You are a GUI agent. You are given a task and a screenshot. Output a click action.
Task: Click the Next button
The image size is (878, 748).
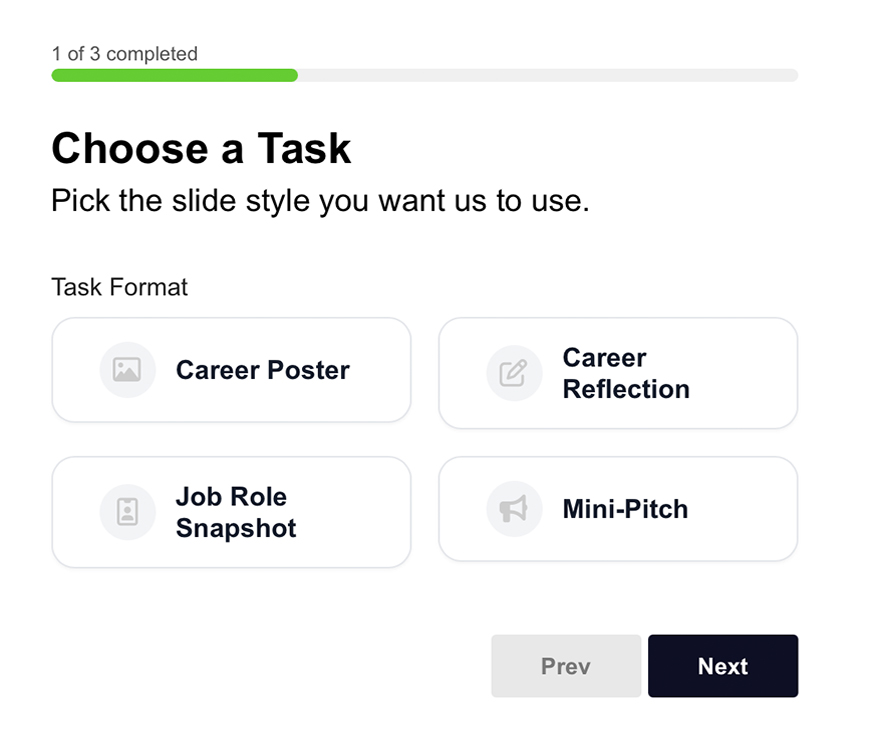(x=723, y=666)
